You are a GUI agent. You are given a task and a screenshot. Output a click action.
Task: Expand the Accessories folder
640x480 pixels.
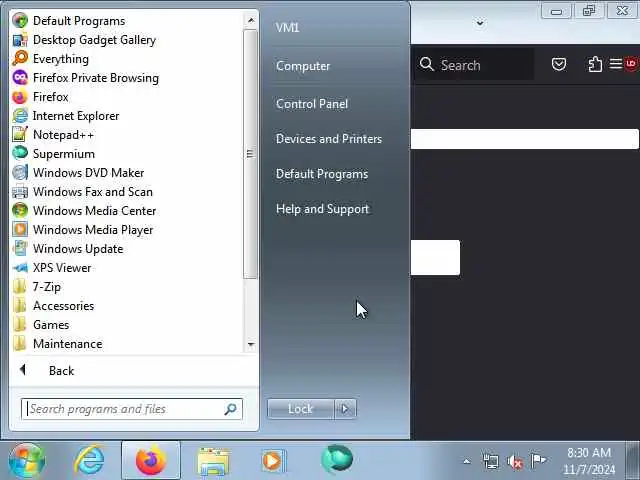click(x=53, y=305)
